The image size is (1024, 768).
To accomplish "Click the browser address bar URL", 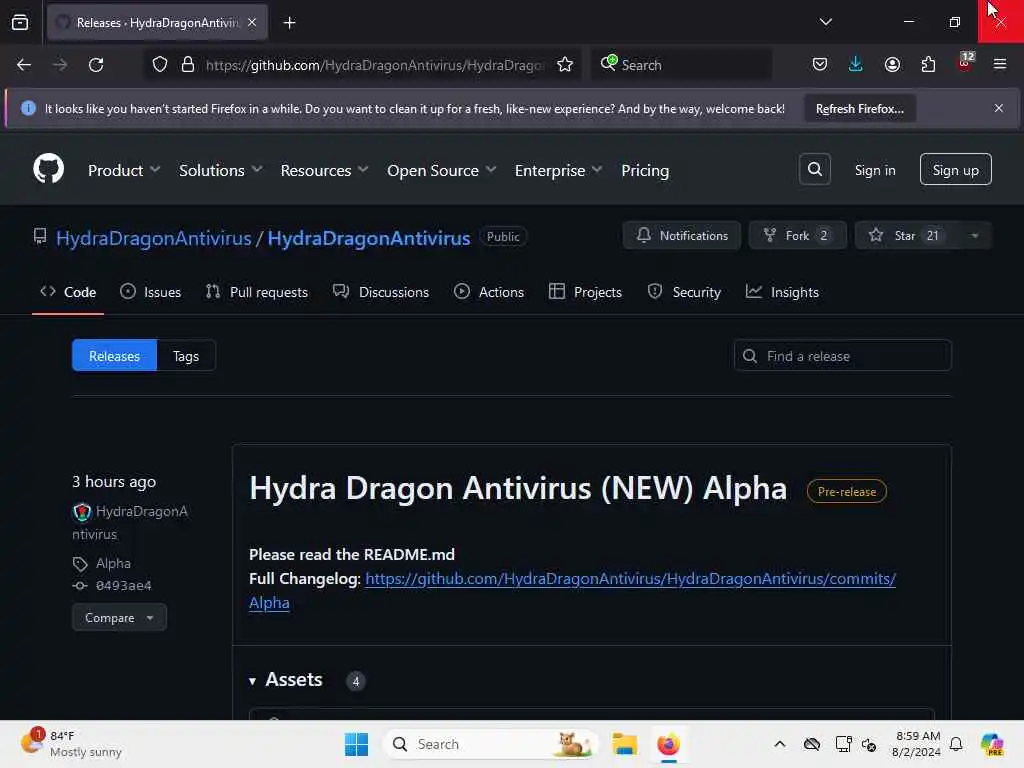I will point(374,65).
